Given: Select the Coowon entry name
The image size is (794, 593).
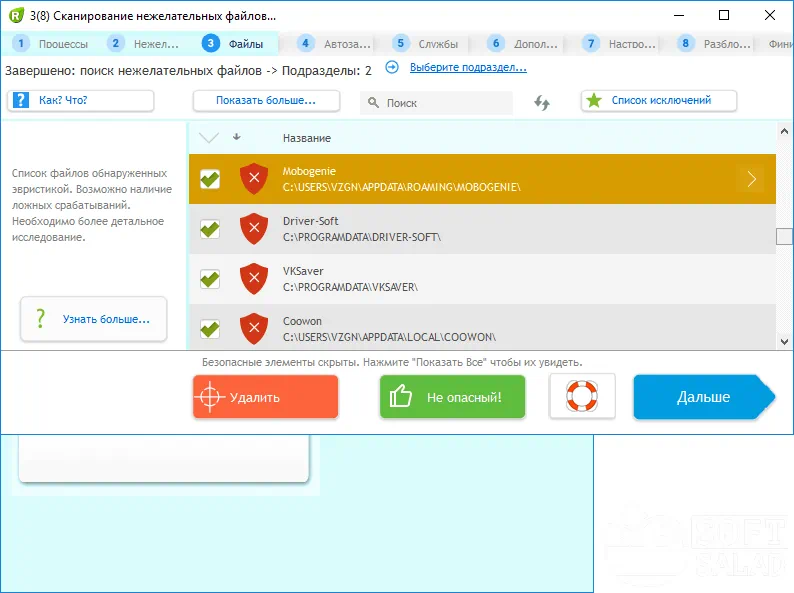Looking at the screenshot, I should click(302, 321).
